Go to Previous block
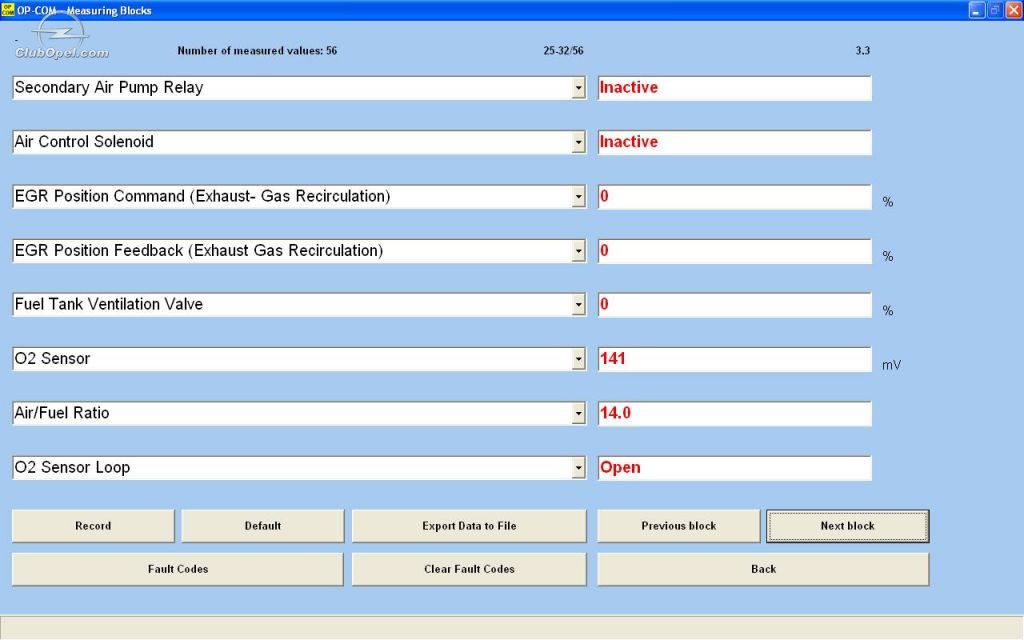Viewport: 1024px width, 640px height. 679,526
